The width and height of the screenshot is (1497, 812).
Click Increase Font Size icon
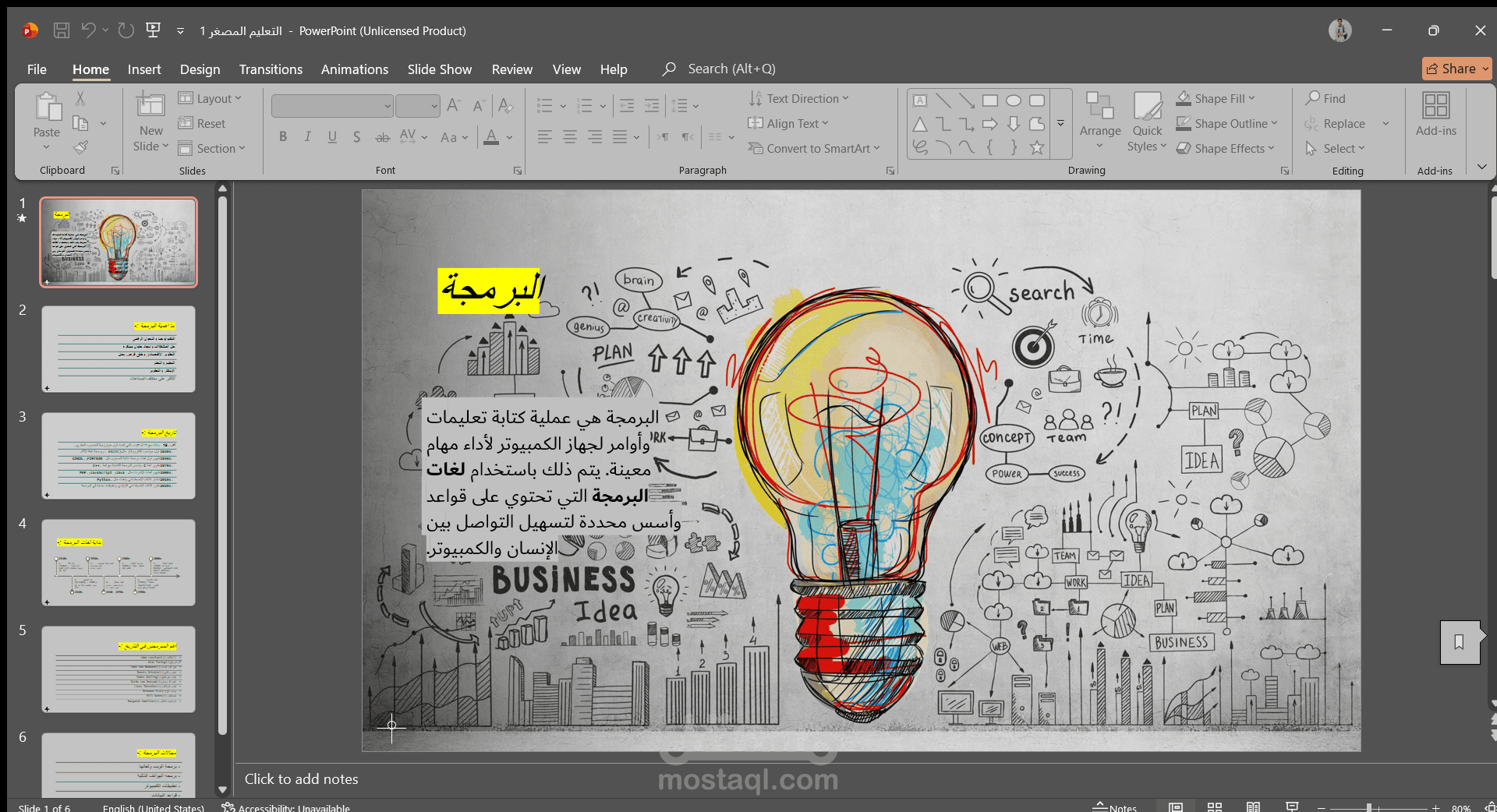point(454,105)
